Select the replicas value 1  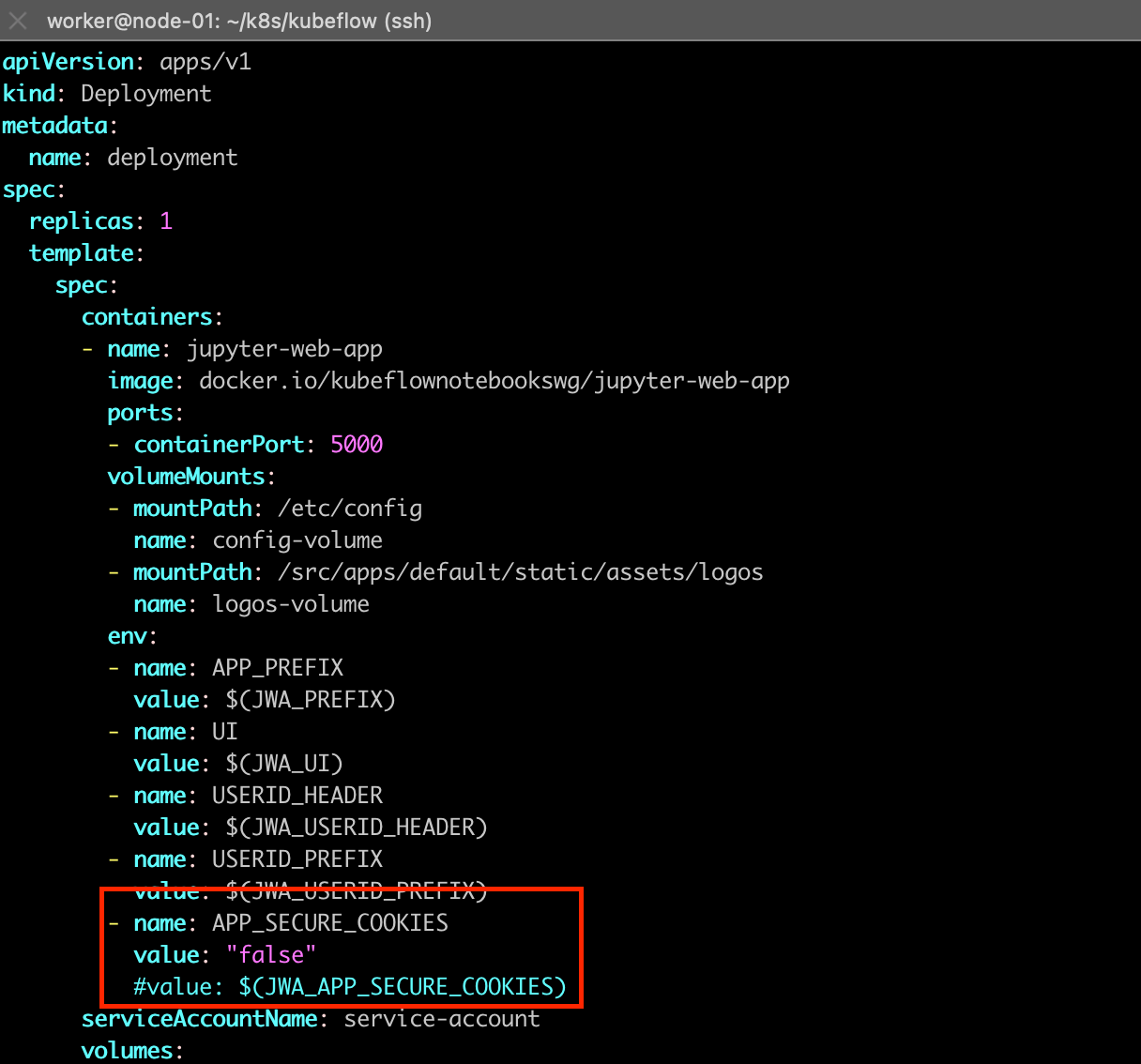click(x=166, y=220)
